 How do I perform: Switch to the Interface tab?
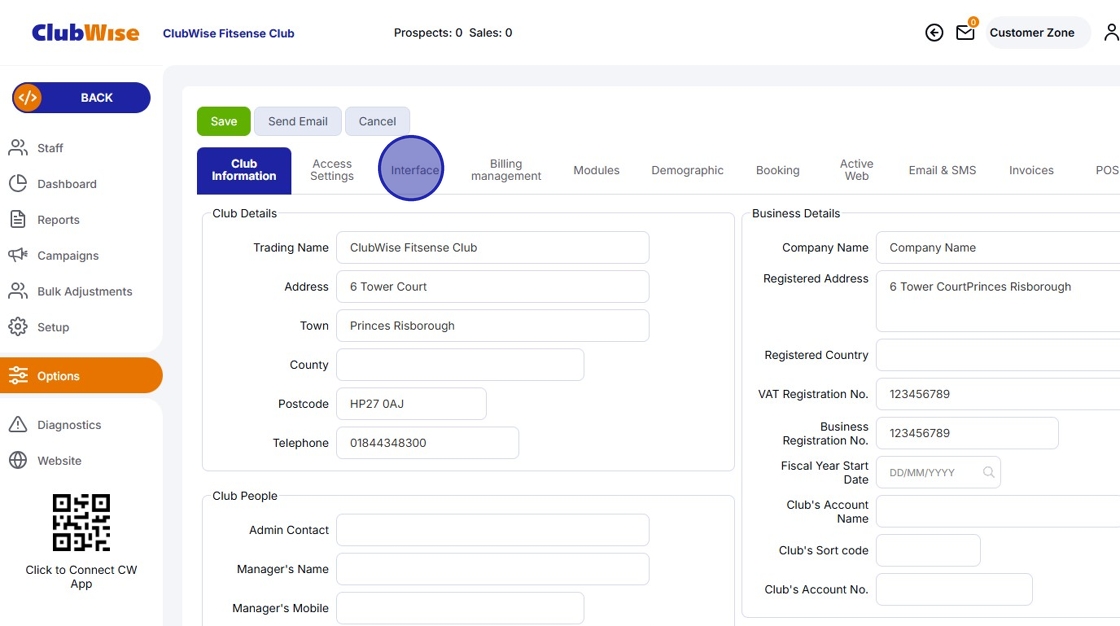[x=415, y=170]
